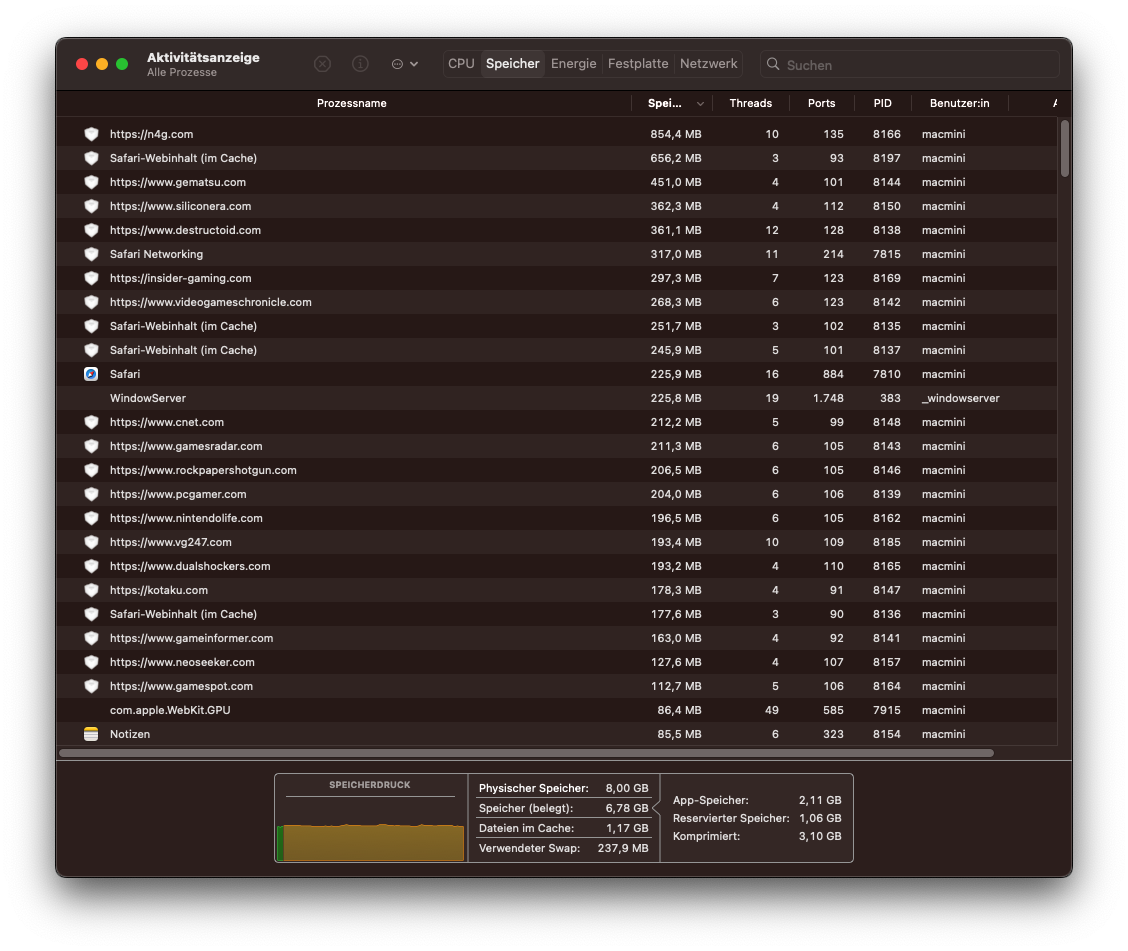Click shield icon next to cnet.com
This screenshot has width=1128, height=951.
pos(91,422)
